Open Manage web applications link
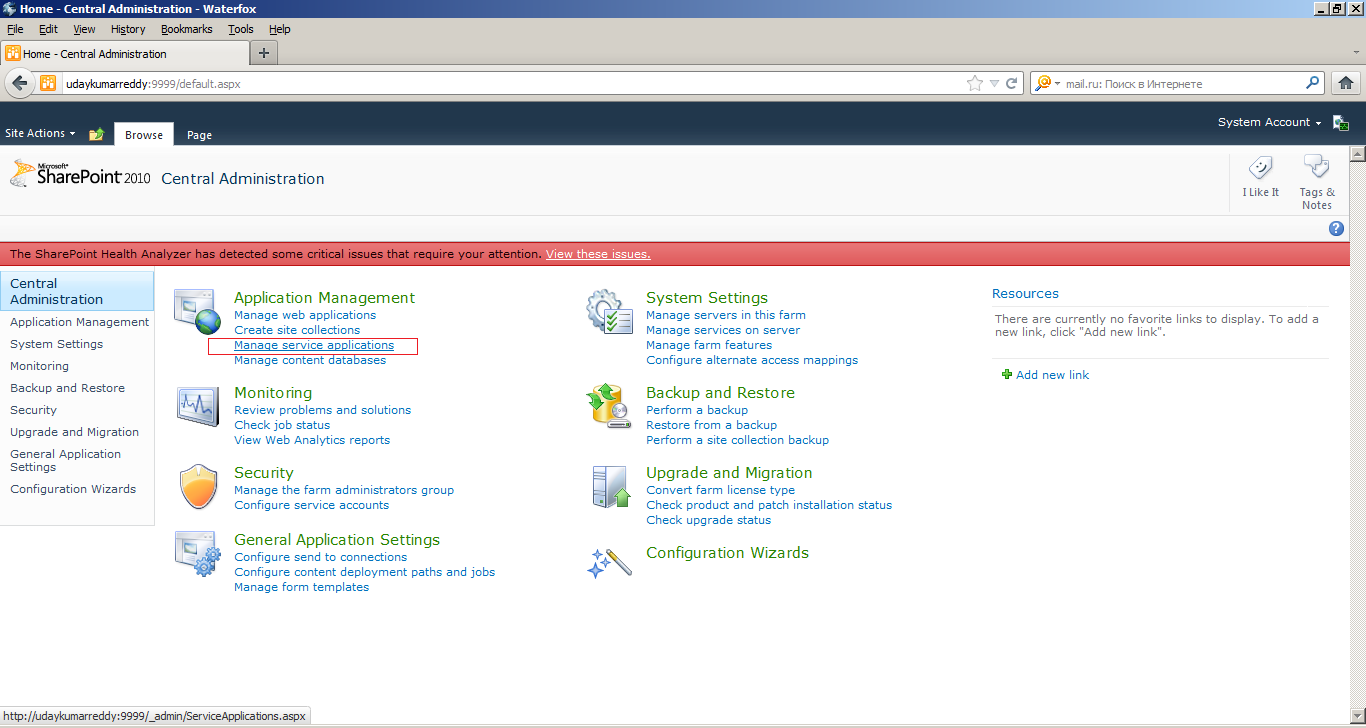1366x728 pixels. (305, 315)
